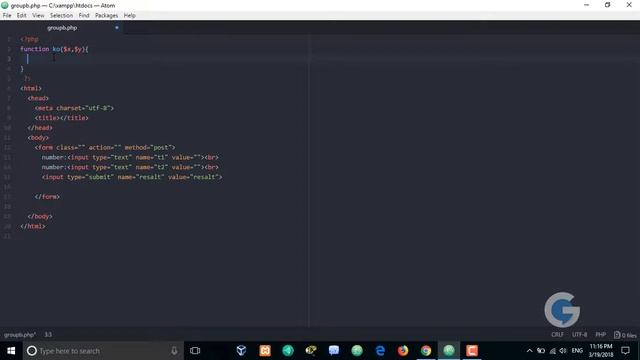Click the taskbar search box
This screenshot has width=640, height=360.
click(103, 351)
